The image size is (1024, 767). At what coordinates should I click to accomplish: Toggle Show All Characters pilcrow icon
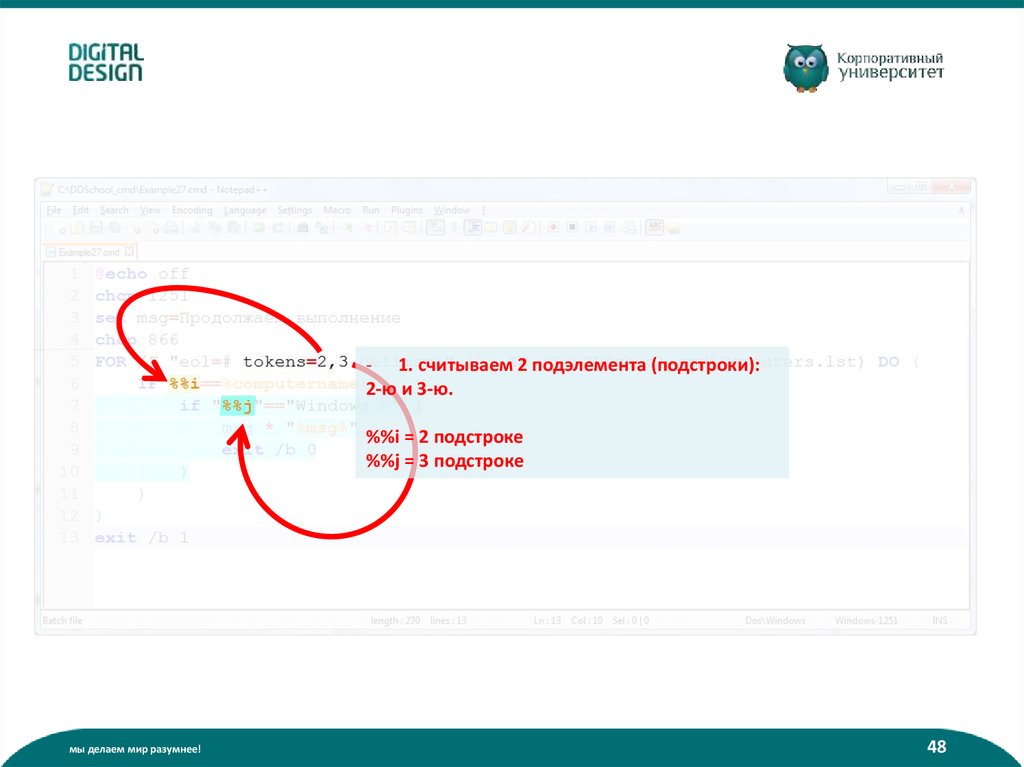point(454,227)
